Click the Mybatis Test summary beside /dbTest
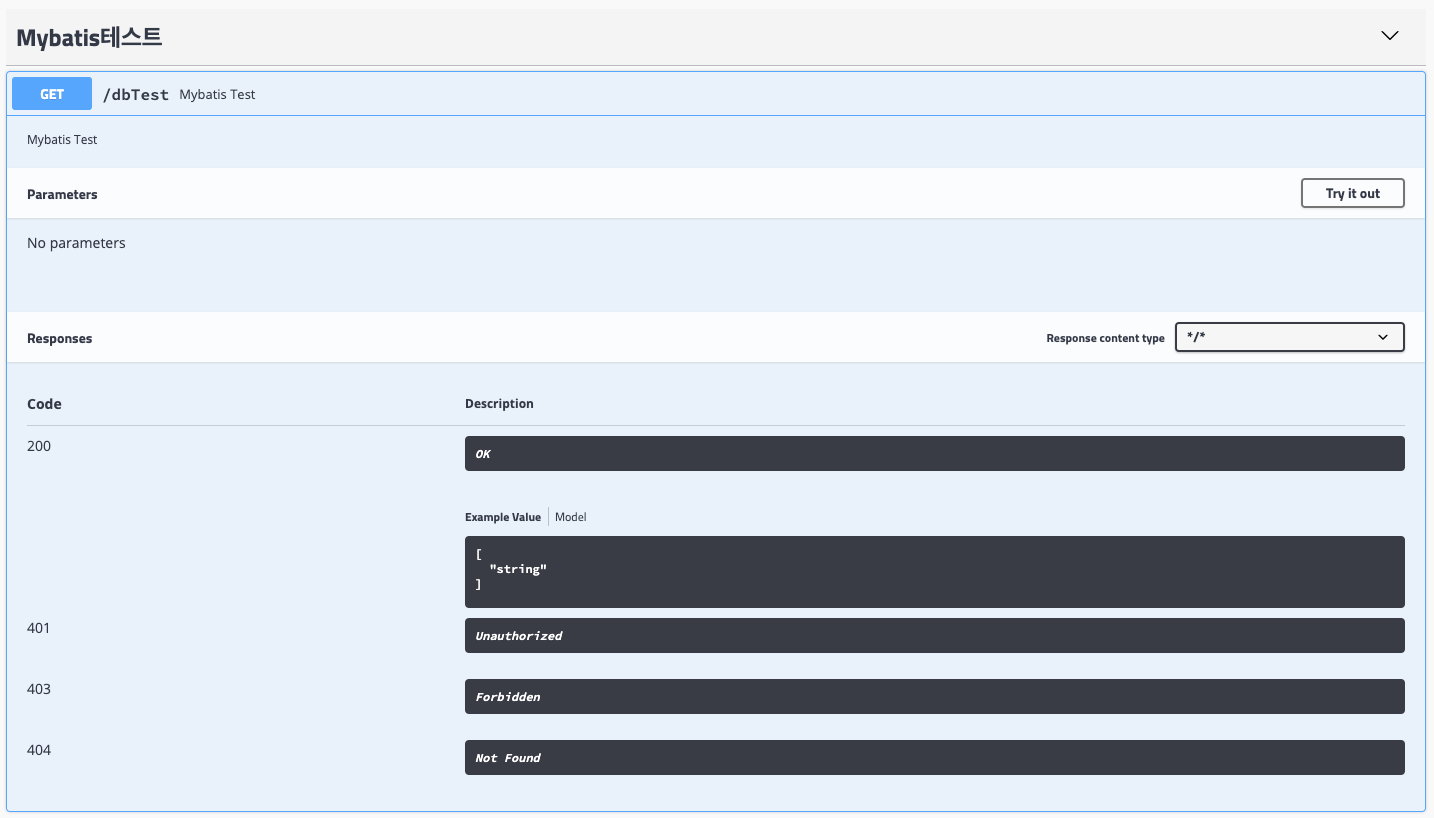Viewport: 1434px width, 818px height. point(217,94)
